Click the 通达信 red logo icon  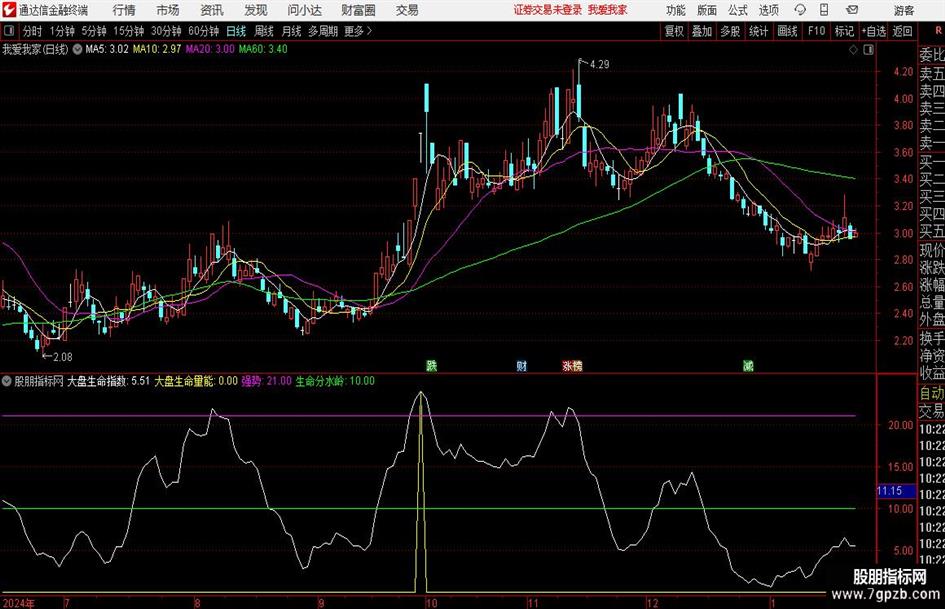pyautogui.click(x=10, y=10)
